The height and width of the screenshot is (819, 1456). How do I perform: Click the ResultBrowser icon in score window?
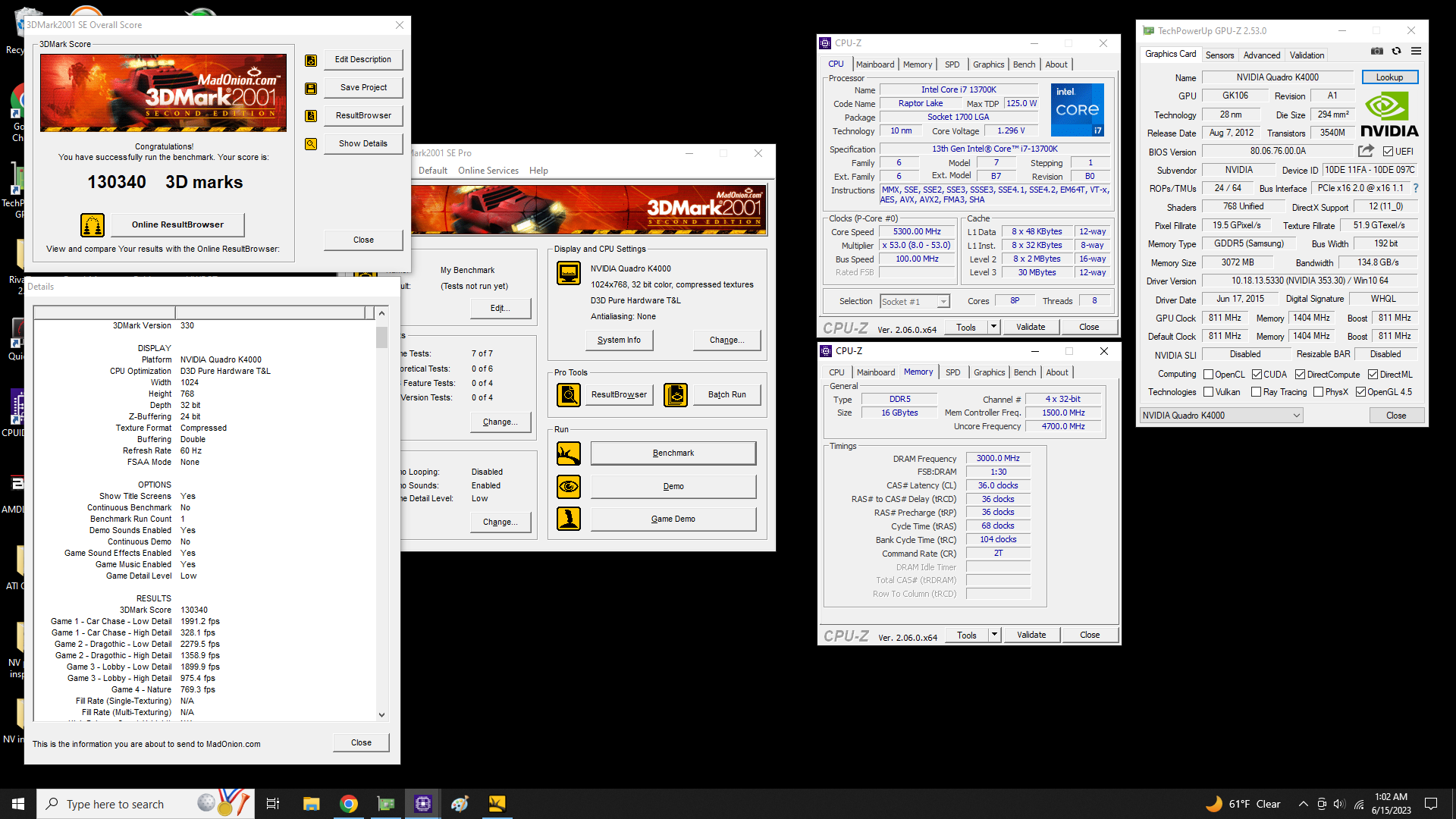click(311, 116)
